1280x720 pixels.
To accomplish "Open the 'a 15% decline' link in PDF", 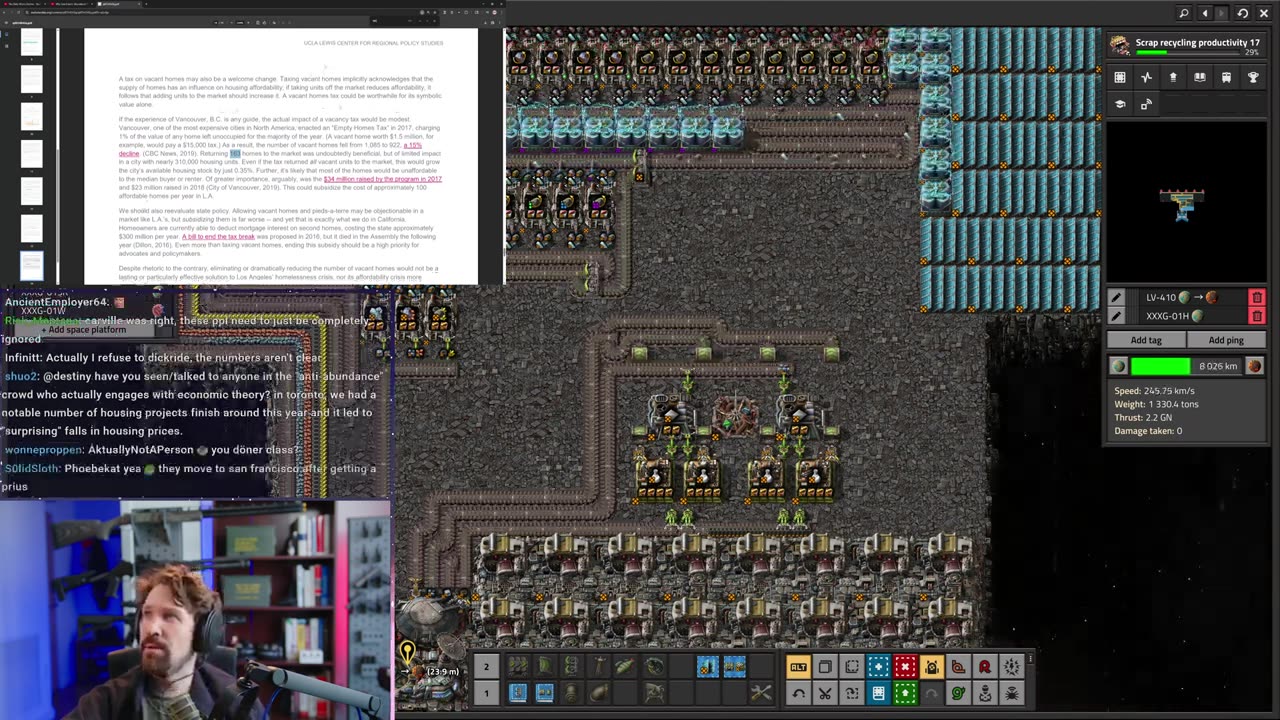I will pyautogui.click(x=412, y=145).
